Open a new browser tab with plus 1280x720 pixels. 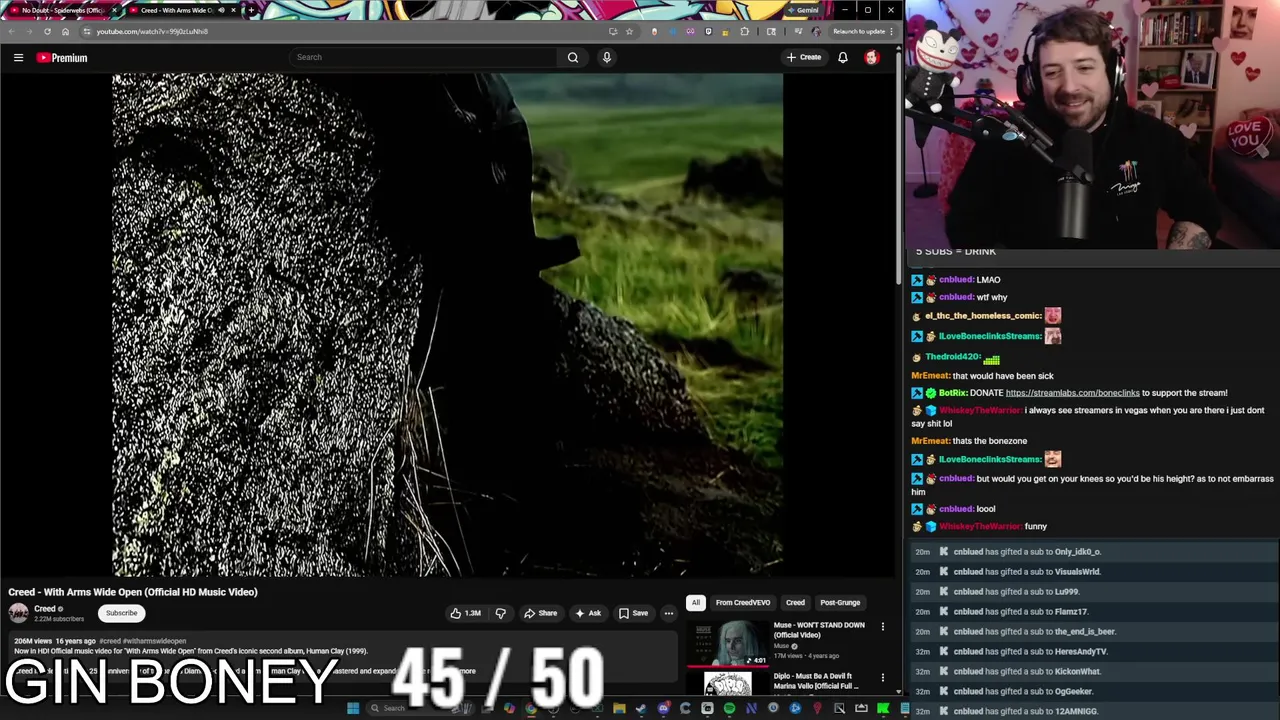pos(251,10)
